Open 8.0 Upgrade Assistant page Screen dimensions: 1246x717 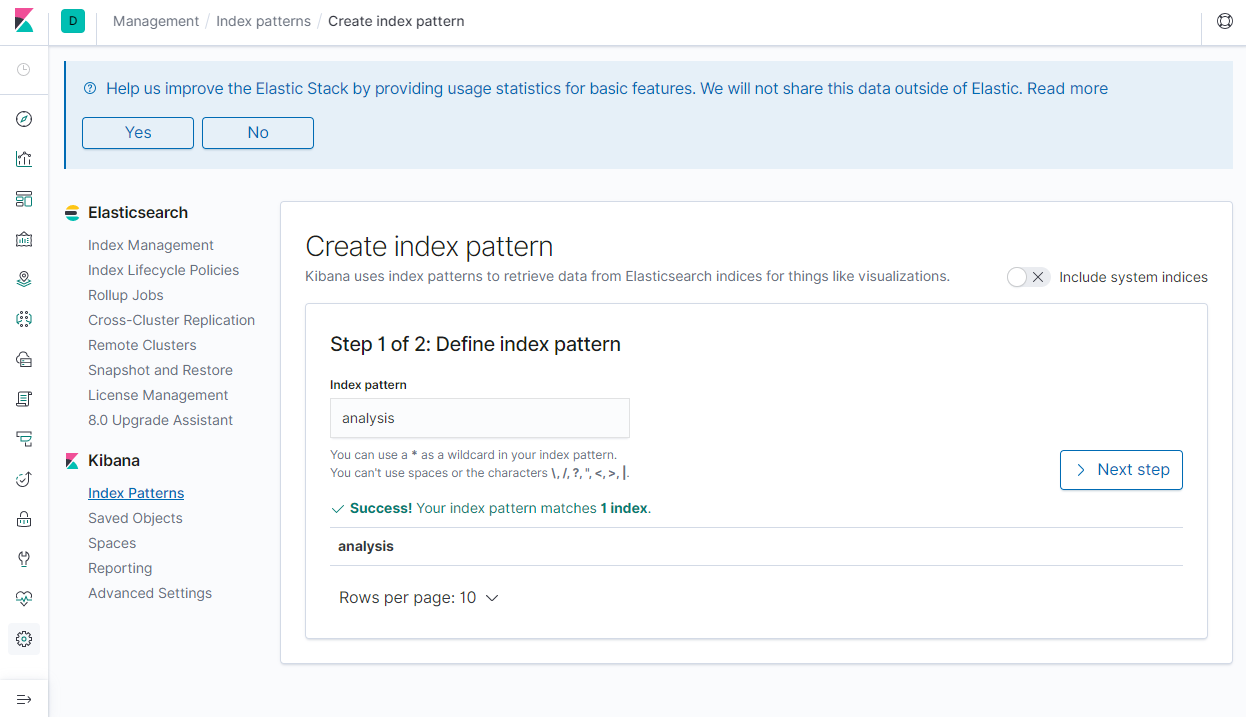coord(160,420)
